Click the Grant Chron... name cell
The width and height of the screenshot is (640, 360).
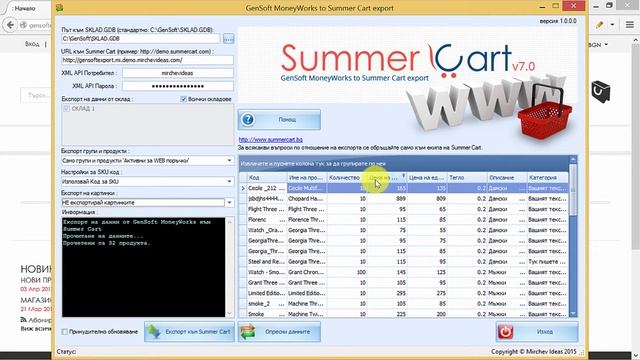307,272
